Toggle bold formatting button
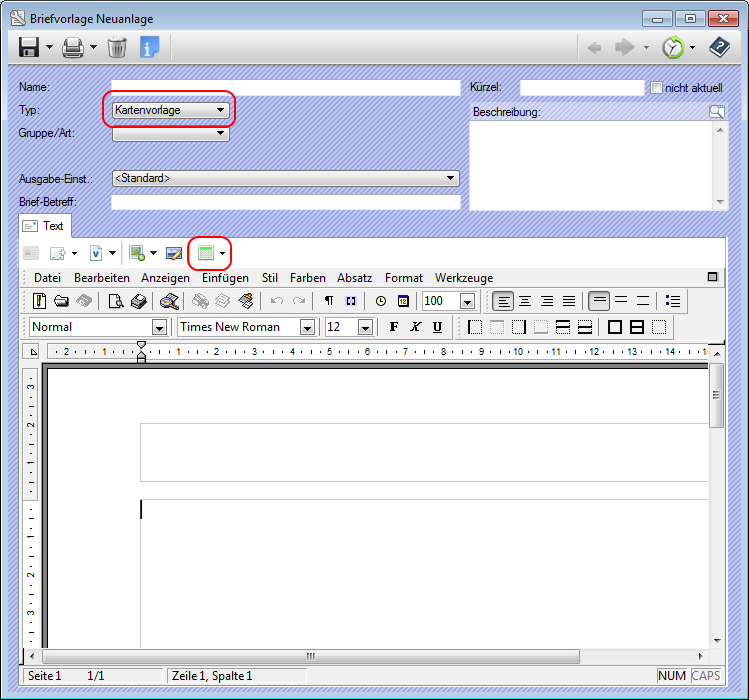749x700 pixels. coord(393,327)
